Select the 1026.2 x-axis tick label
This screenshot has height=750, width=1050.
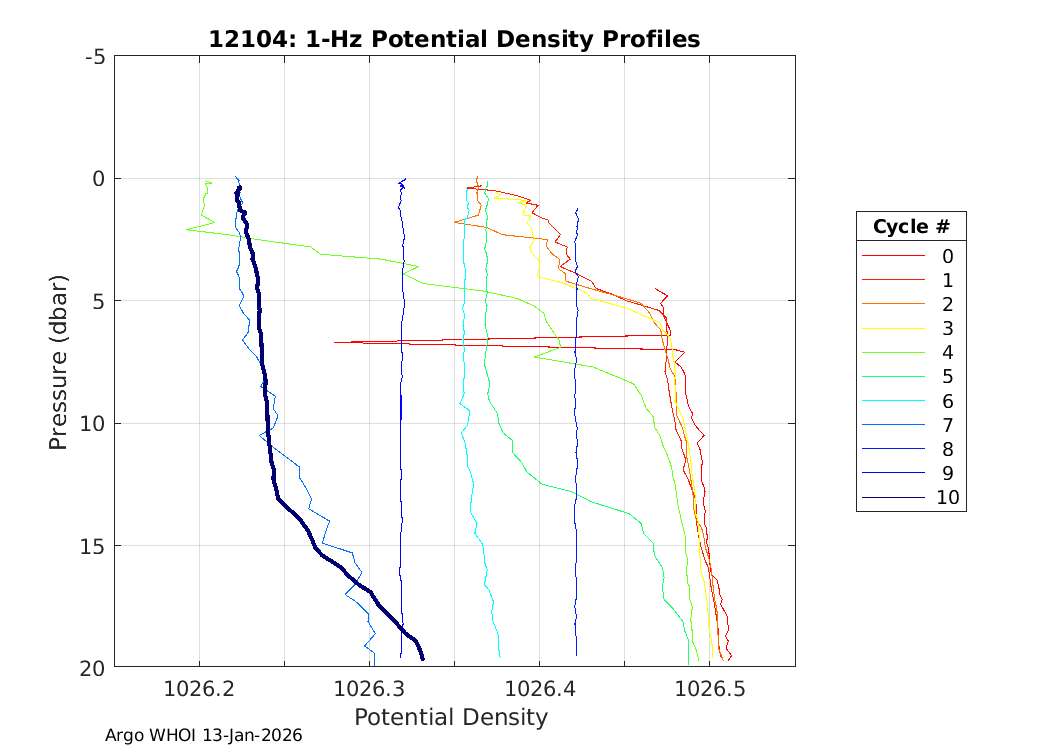[199, 688]
